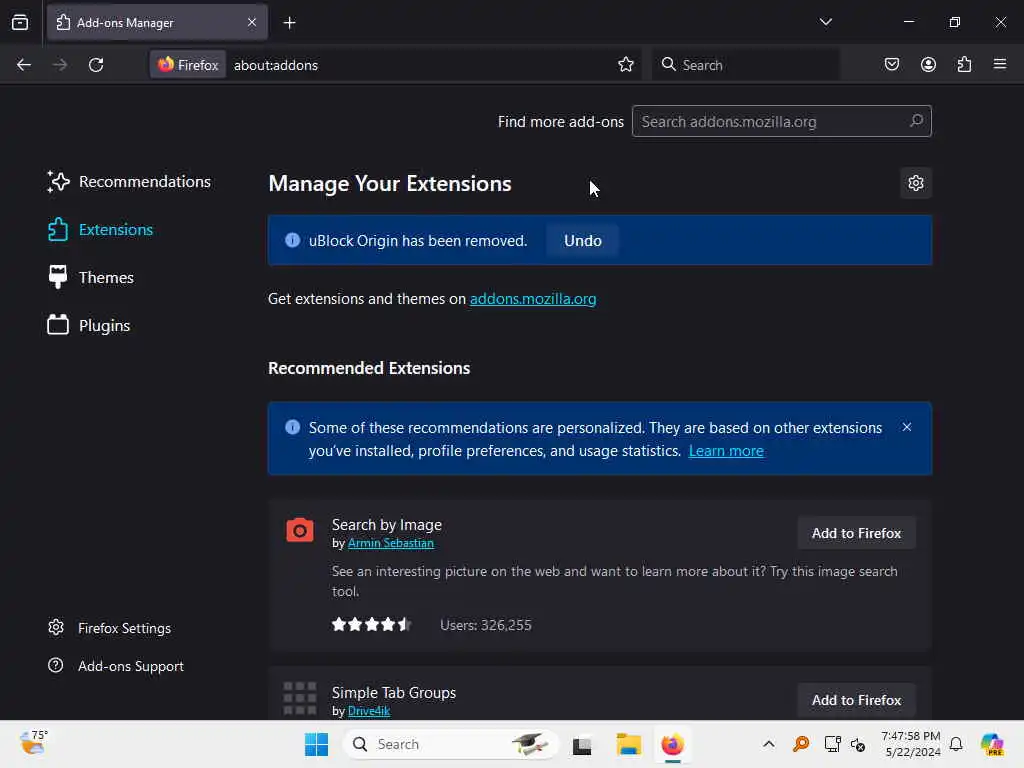Open the Learn more link
1024x768 pixels.
pos(726,451)
